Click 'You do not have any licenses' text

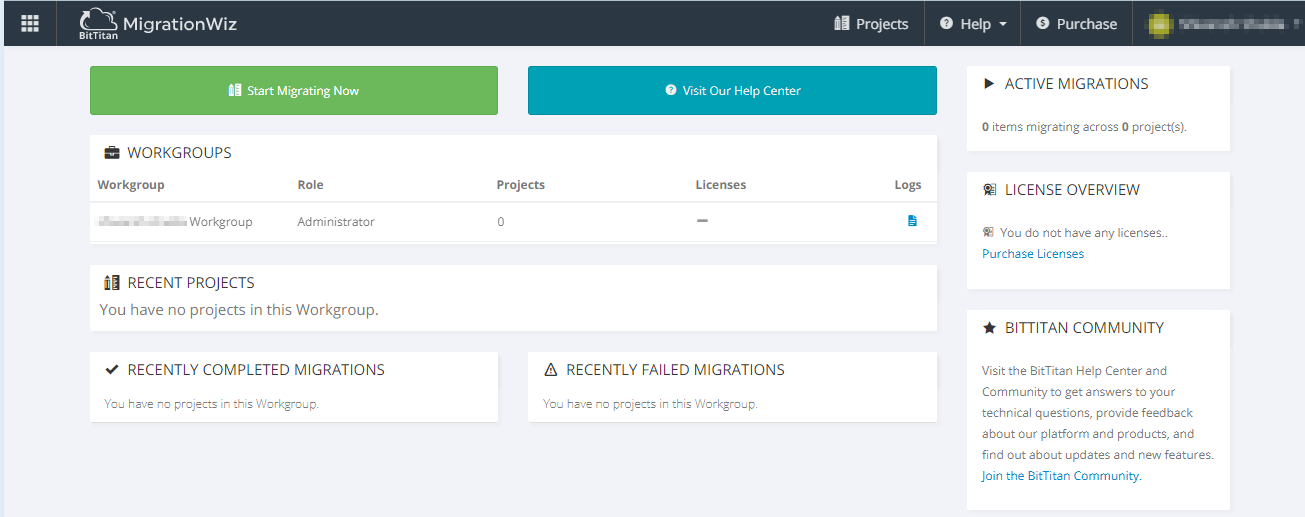tap(1084, 232)
